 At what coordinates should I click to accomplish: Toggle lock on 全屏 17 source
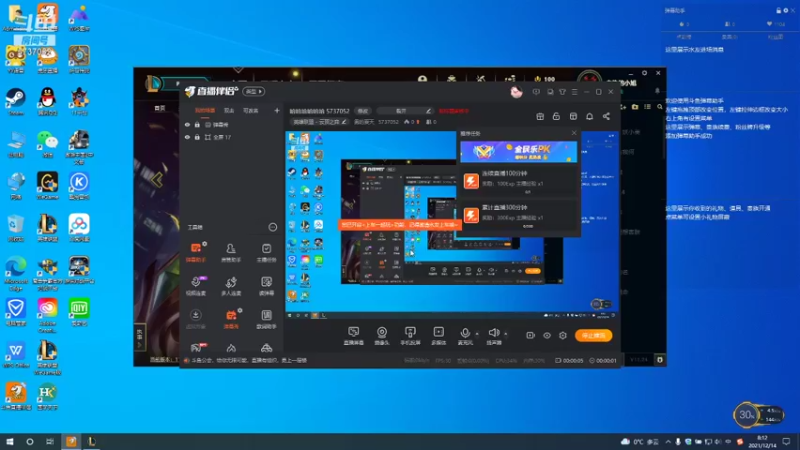[197, 137]
